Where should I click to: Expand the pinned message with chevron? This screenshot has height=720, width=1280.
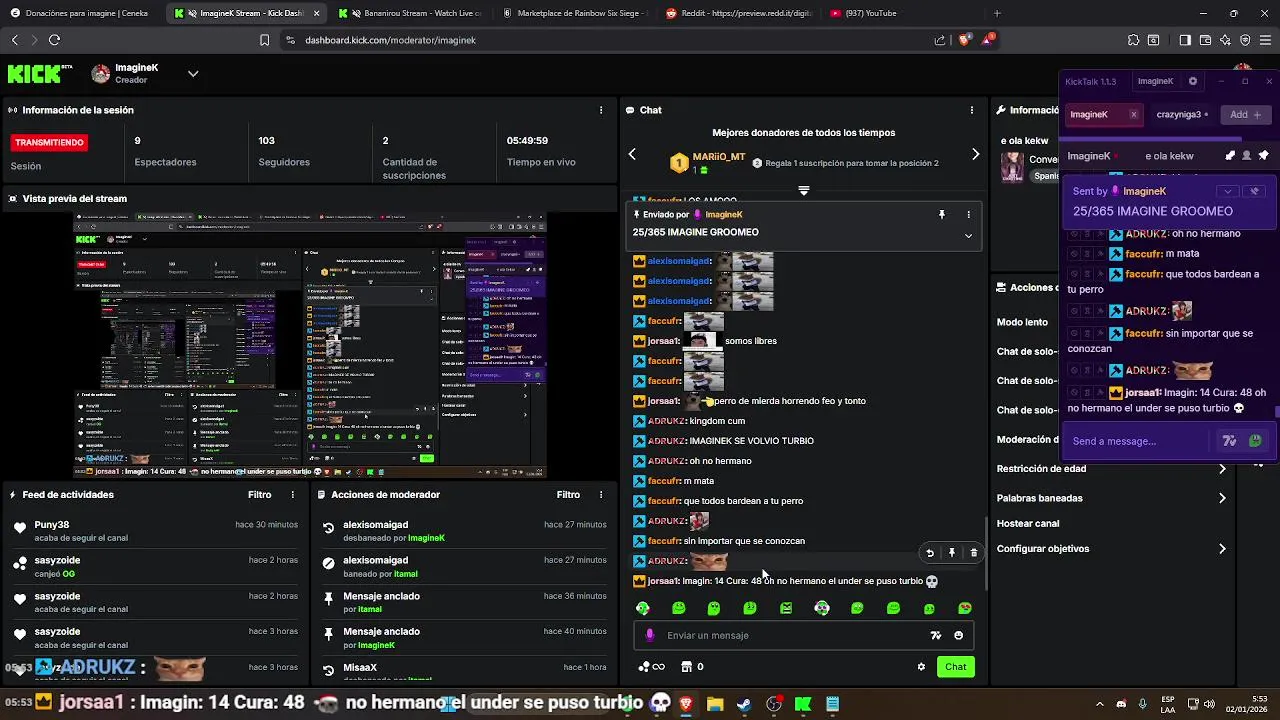coord(968,236)
